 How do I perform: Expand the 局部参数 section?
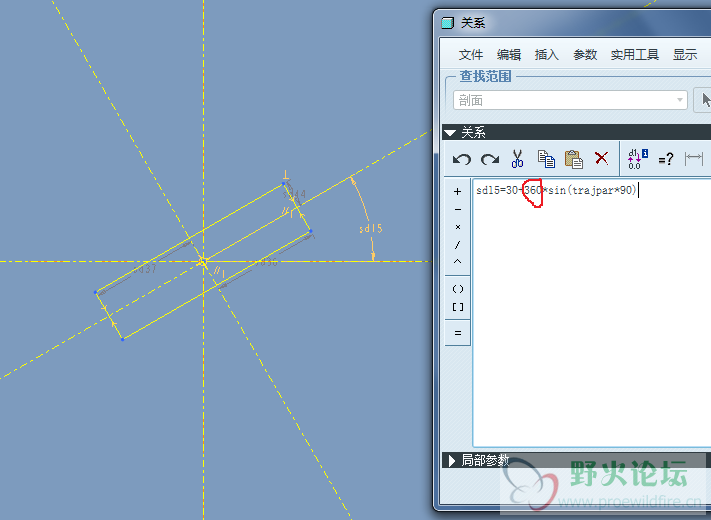452,461
